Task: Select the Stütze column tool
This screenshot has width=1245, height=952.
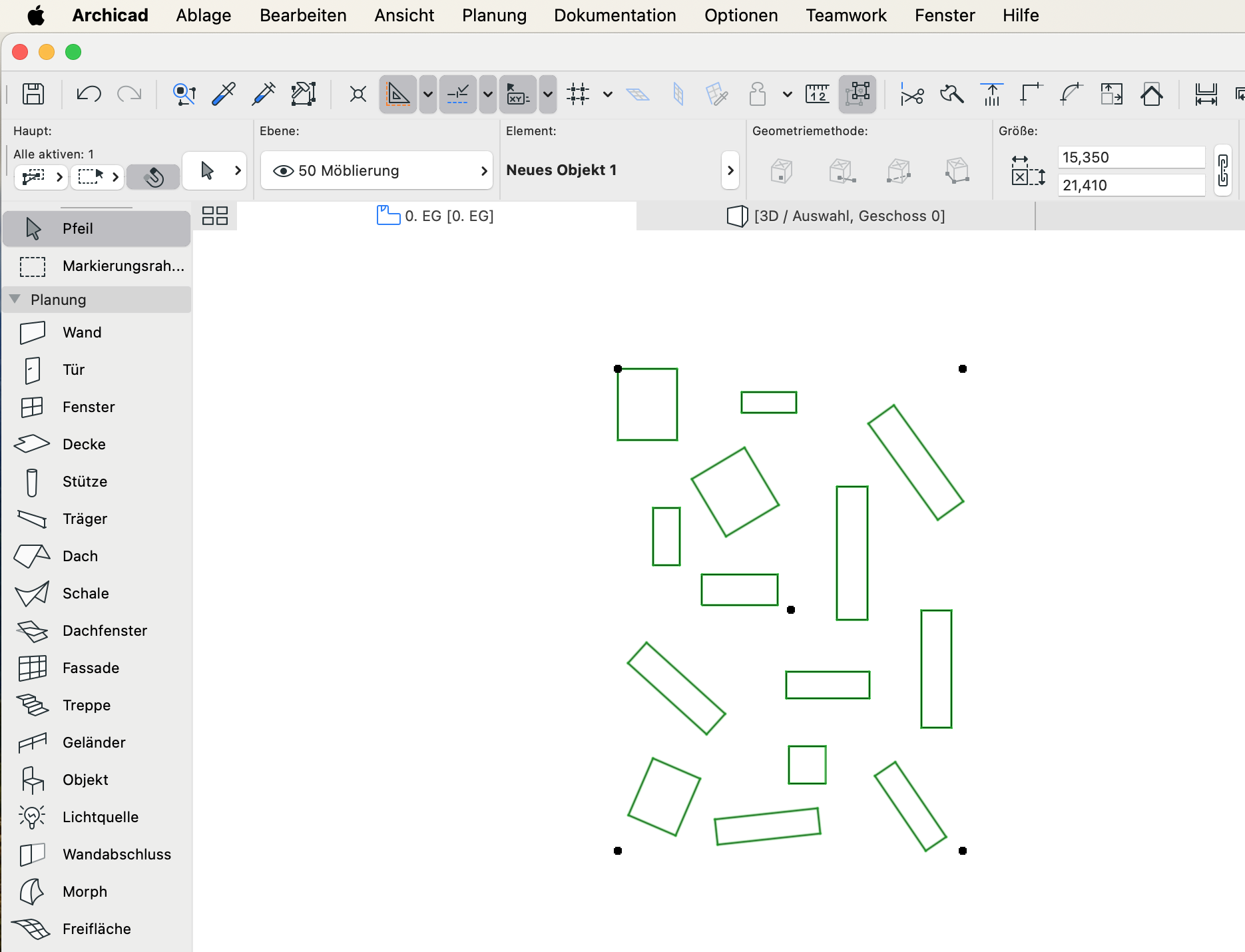Action: (97, 481)
